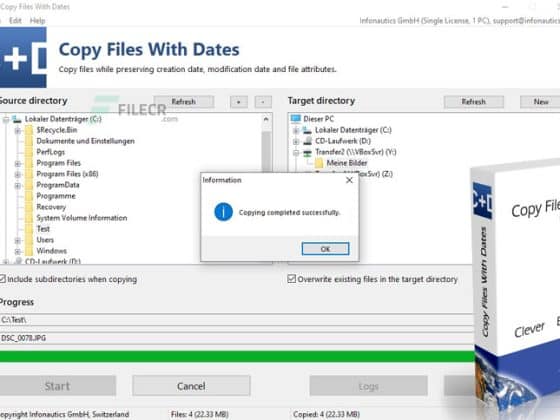
Task: Toggle Overwrite existing files in target directory
Action: 292,279
